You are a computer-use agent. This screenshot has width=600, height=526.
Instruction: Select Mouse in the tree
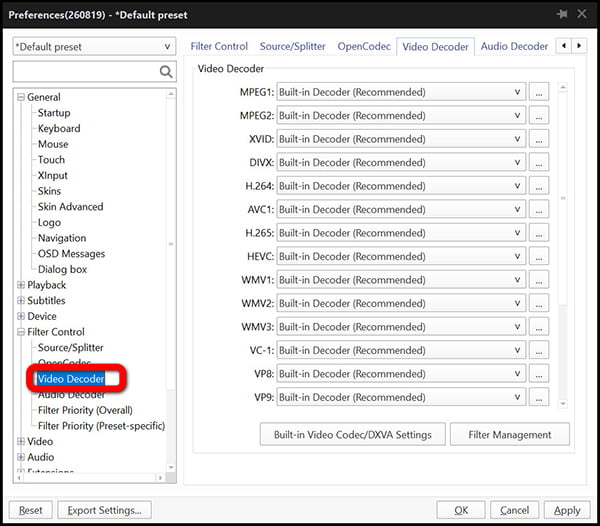[53, 144]
